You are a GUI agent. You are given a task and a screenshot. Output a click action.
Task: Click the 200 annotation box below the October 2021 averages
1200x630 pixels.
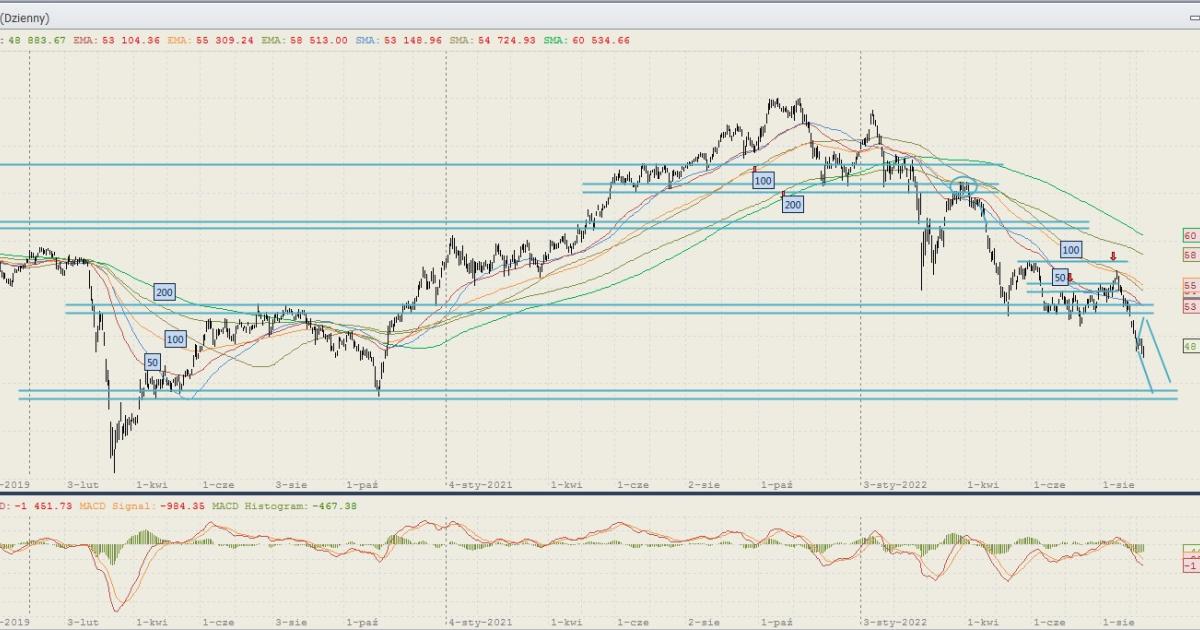[x=793, y=204]
